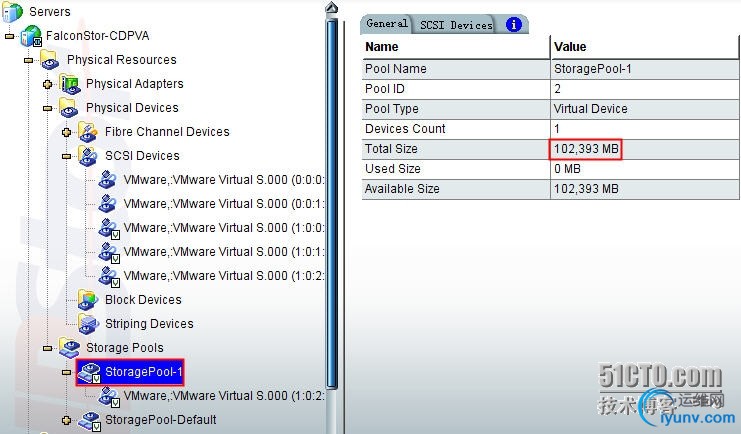Collapse the Storage Pools node
The width and height of the screenshot is (741, 434).
pos(47,348)
